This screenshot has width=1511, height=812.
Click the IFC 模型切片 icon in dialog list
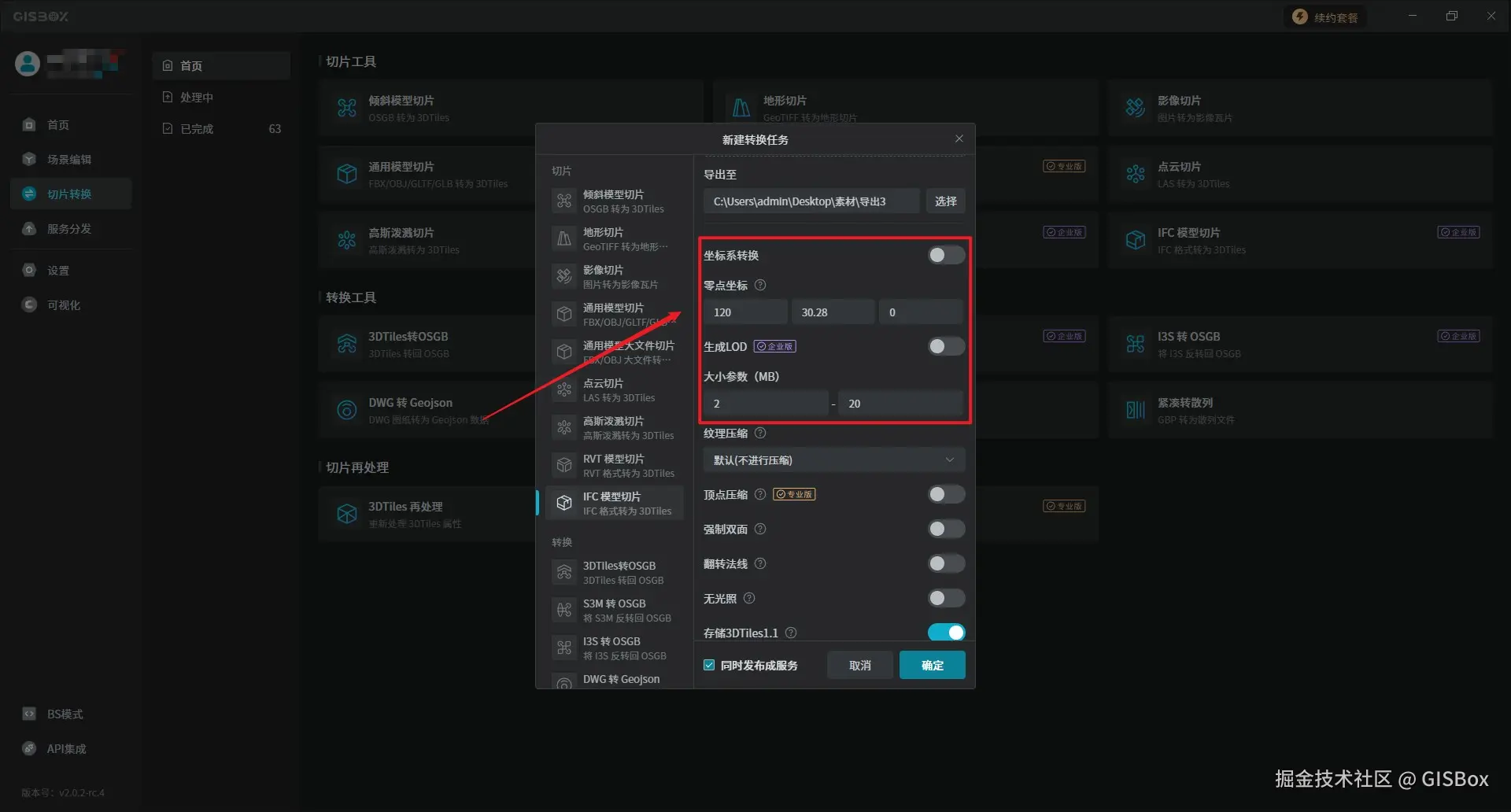tap(564, 503)
